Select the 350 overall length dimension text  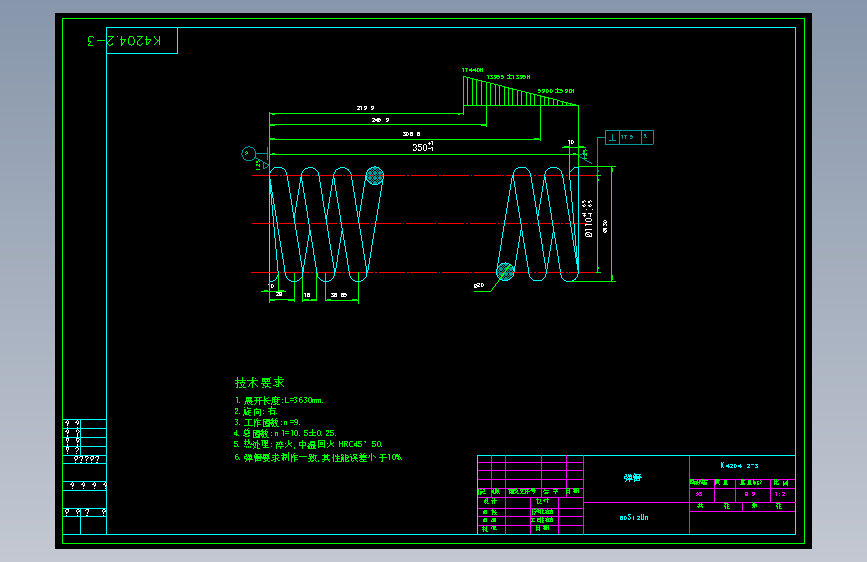(422, 147)
